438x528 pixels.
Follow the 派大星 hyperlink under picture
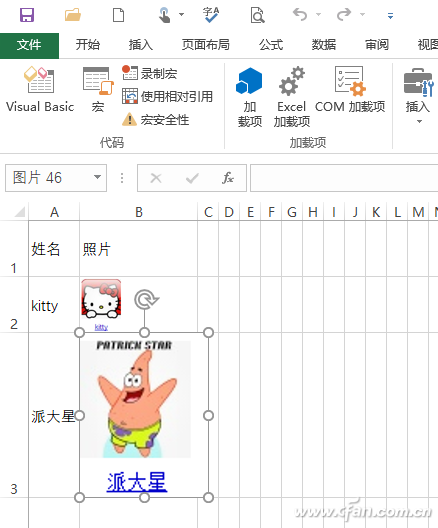137,482
